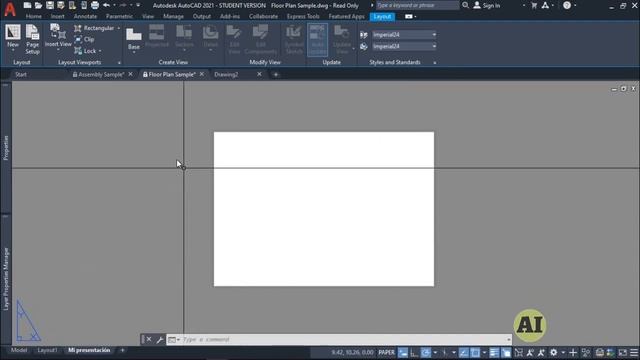Open the Output ribbon tab
Screen dimensions: 640x360
pyautogui.click(x=202, y=17)
